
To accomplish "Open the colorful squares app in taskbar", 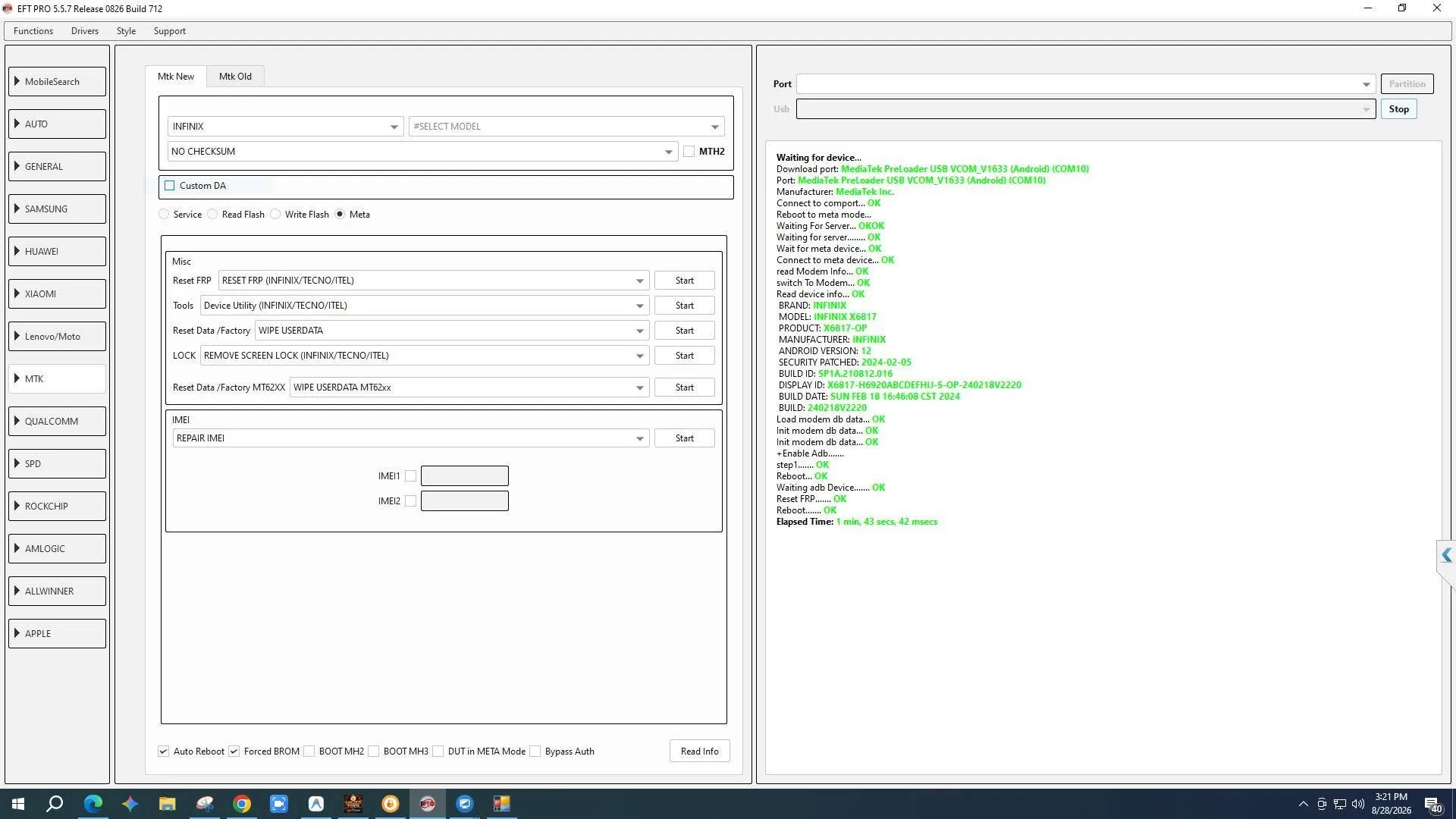I will (x=501, y=804).
